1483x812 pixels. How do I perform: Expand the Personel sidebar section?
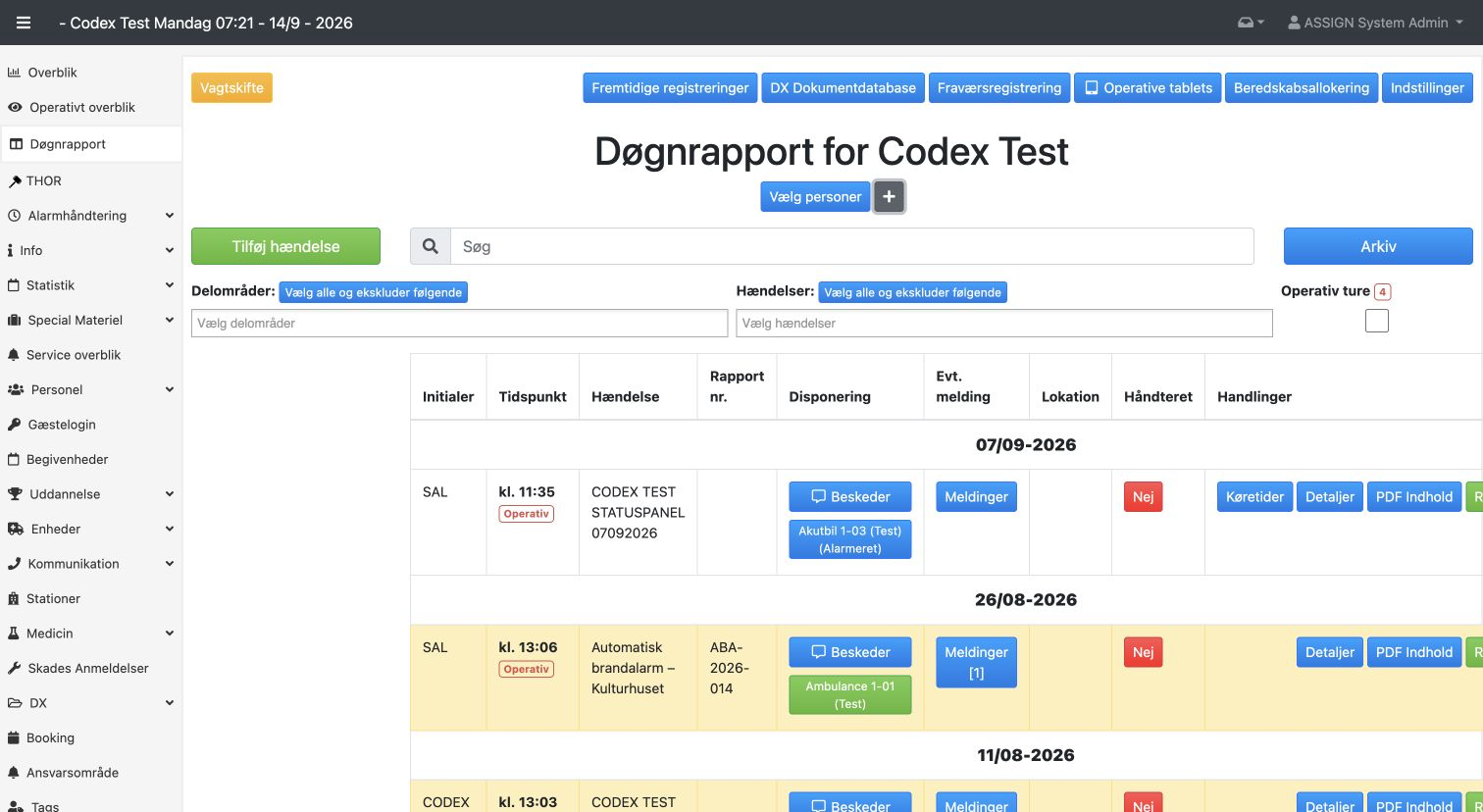tap(91, 390)
